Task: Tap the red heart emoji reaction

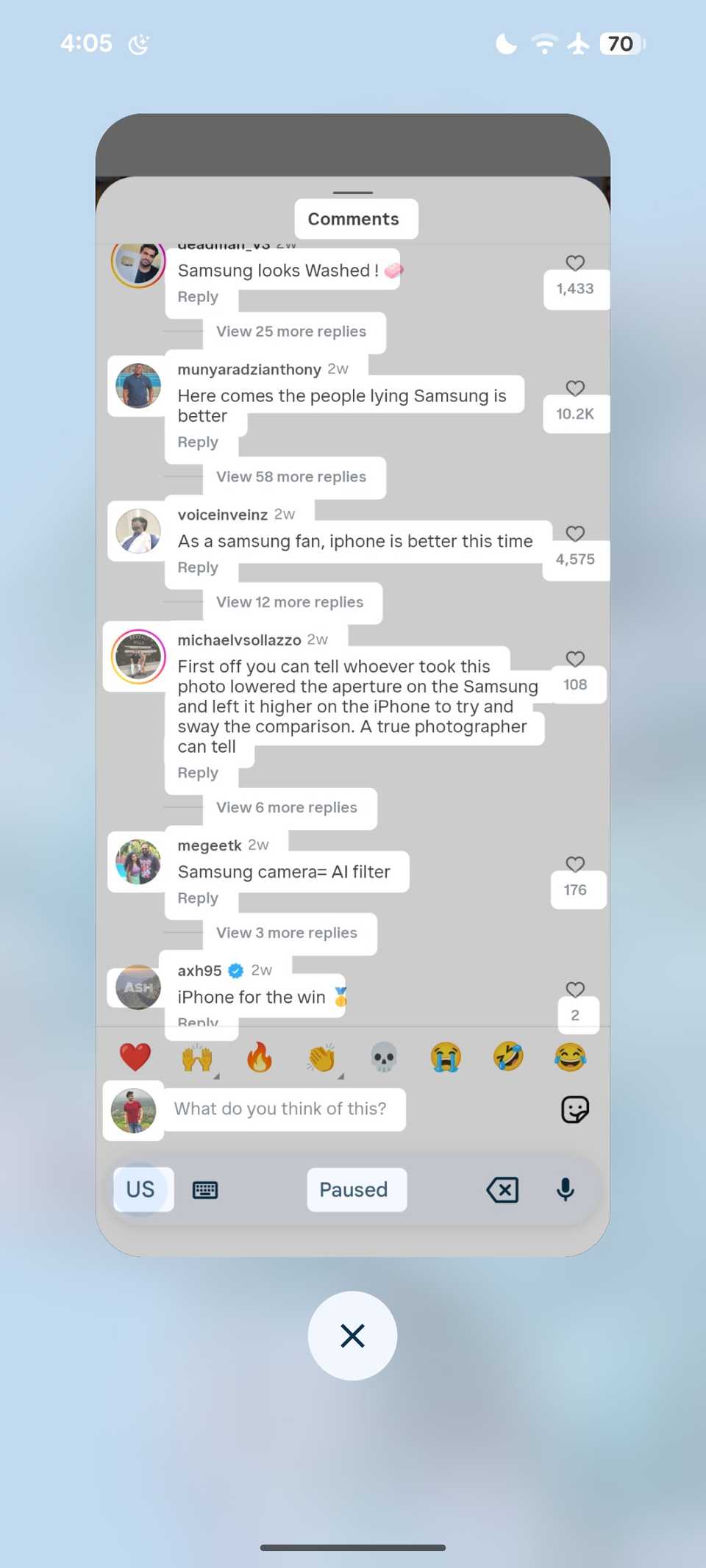Action: 135,1058
